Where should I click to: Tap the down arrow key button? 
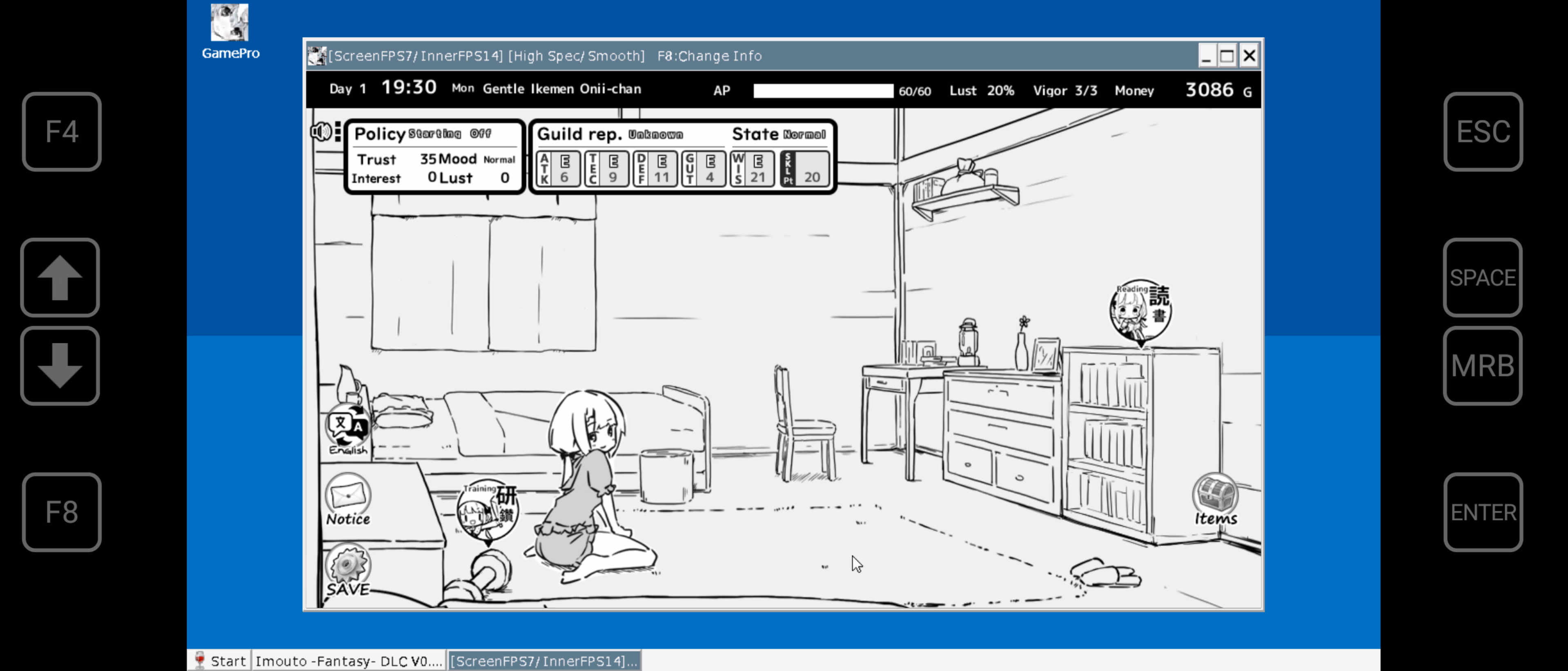pos(60,366)
